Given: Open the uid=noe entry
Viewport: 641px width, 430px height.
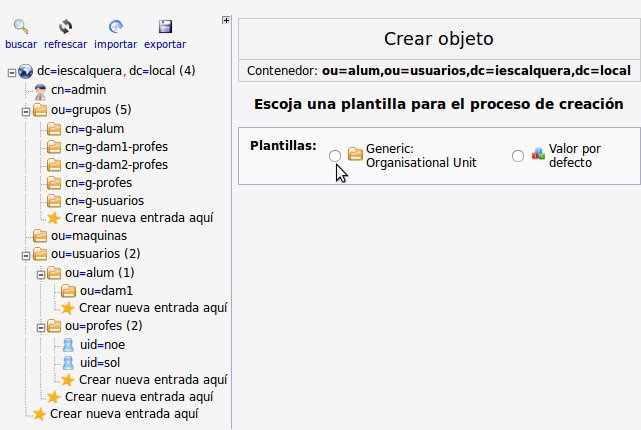Looking at the screenshot, I should tap(103, 345).
